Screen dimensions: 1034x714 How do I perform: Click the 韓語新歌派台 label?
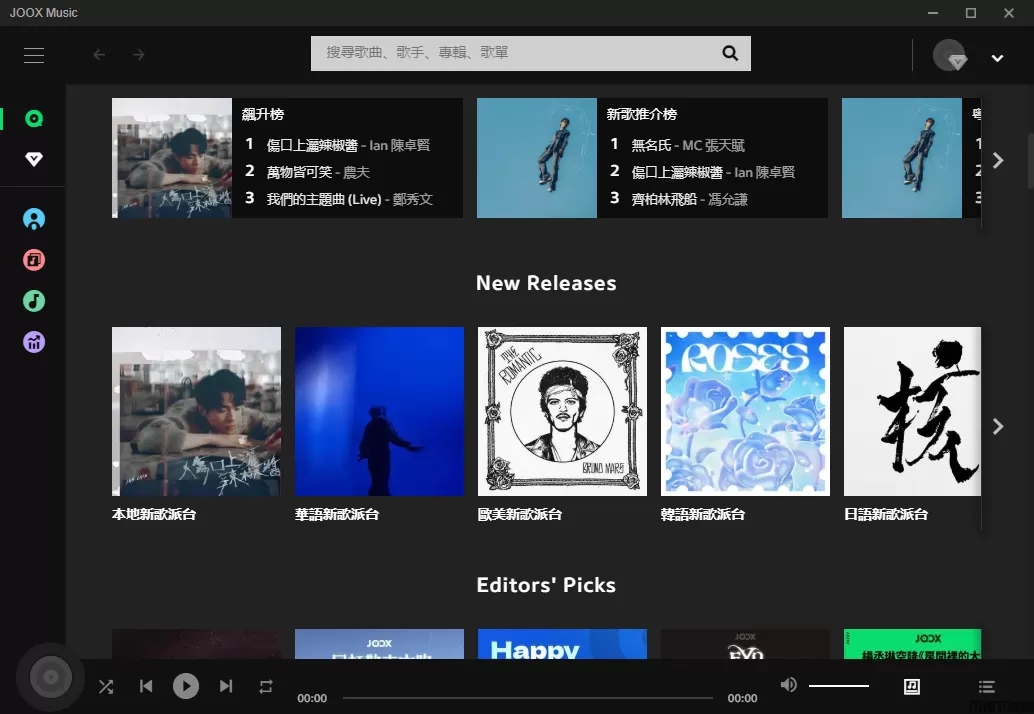tap(703, 514)
